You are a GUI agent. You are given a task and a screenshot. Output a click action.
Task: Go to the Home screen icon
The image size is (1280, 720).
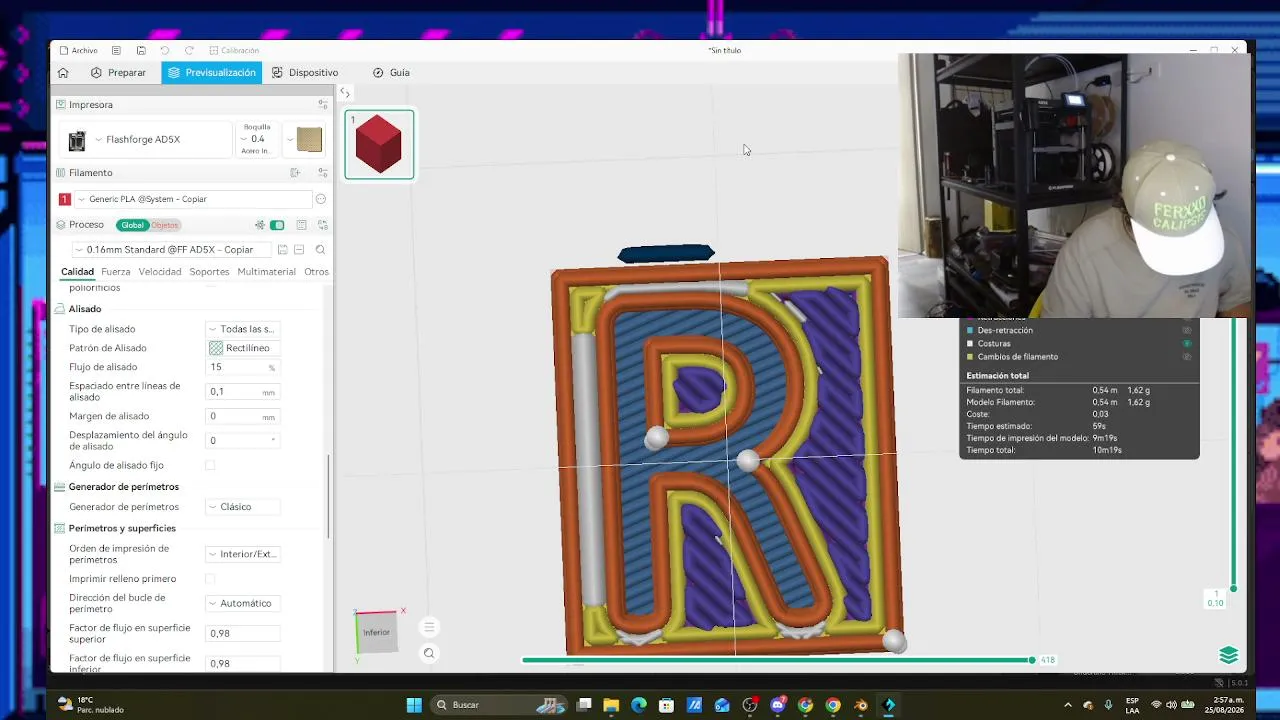pos(63,73)
